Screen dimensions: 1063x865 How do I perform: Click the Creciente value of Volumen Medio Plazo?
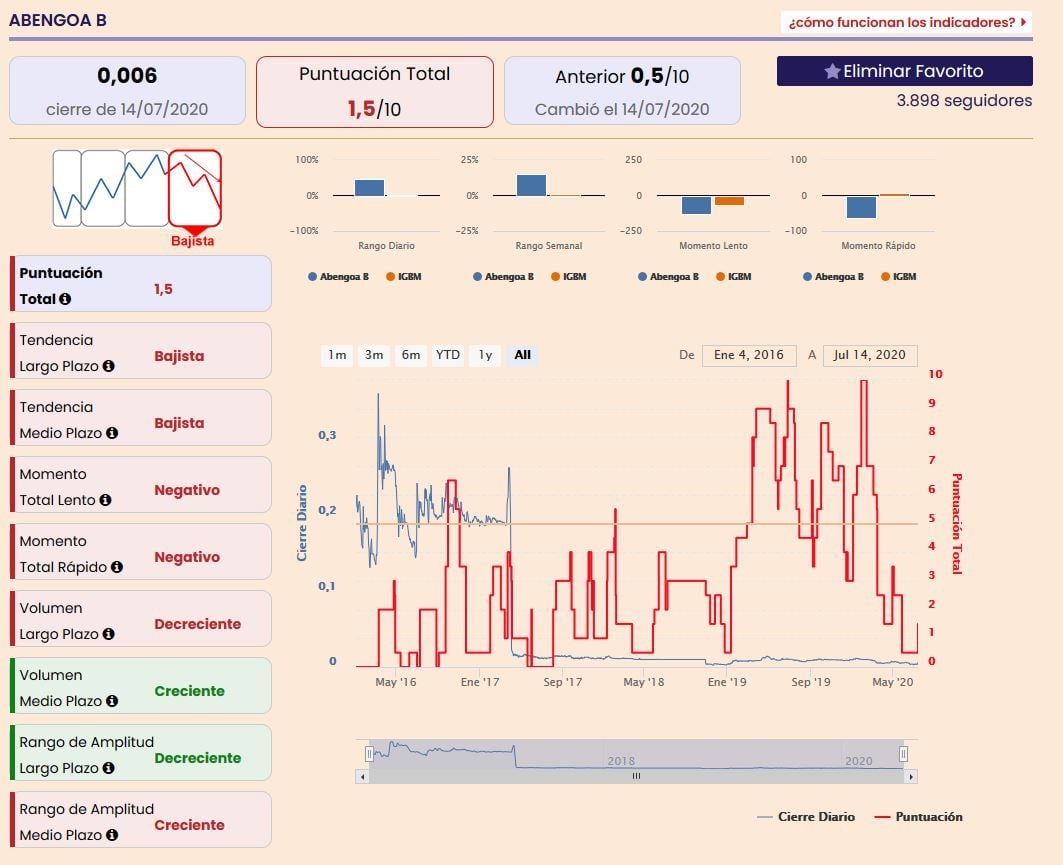[x=190, y=691]
